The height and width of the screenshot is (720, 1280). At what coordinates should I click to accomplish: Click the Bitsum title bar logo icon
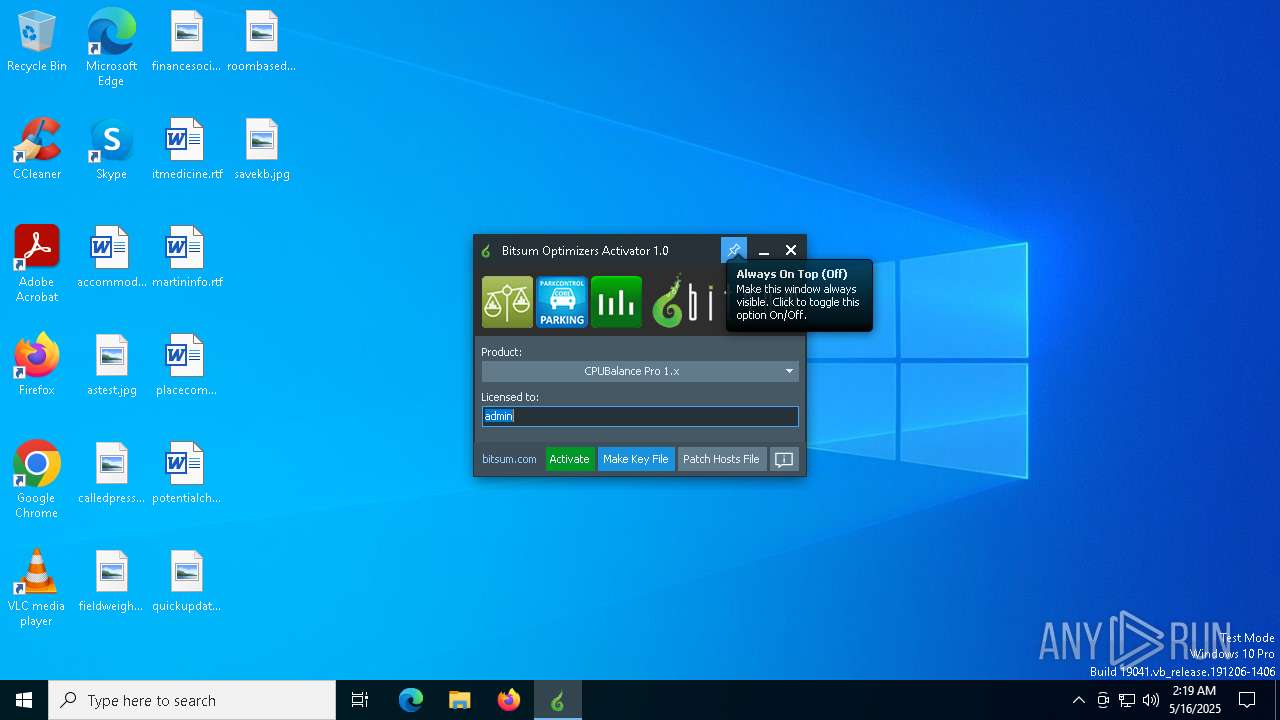[486, 251]
